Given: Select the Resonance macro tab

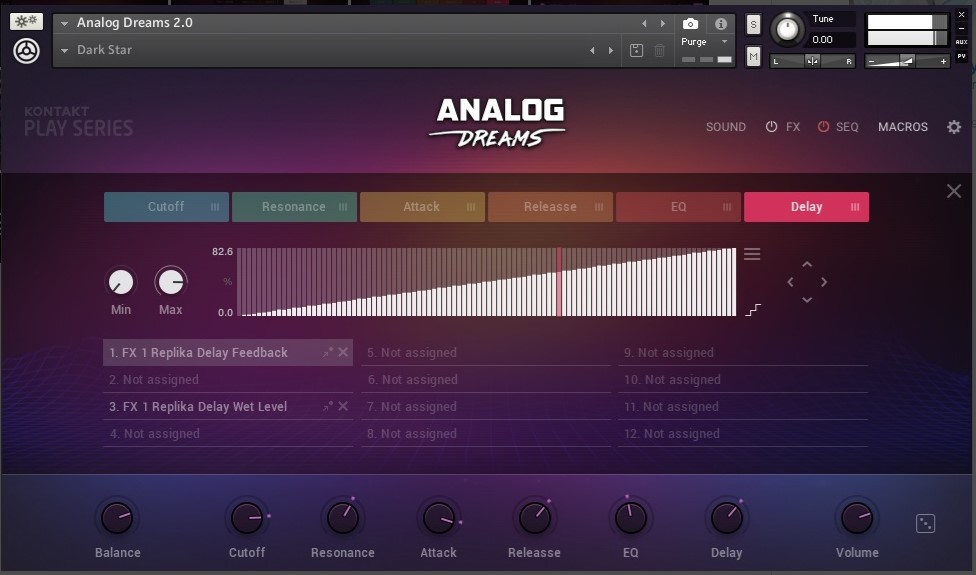Looking at the screenshot, I should click(x=294, y=207).
